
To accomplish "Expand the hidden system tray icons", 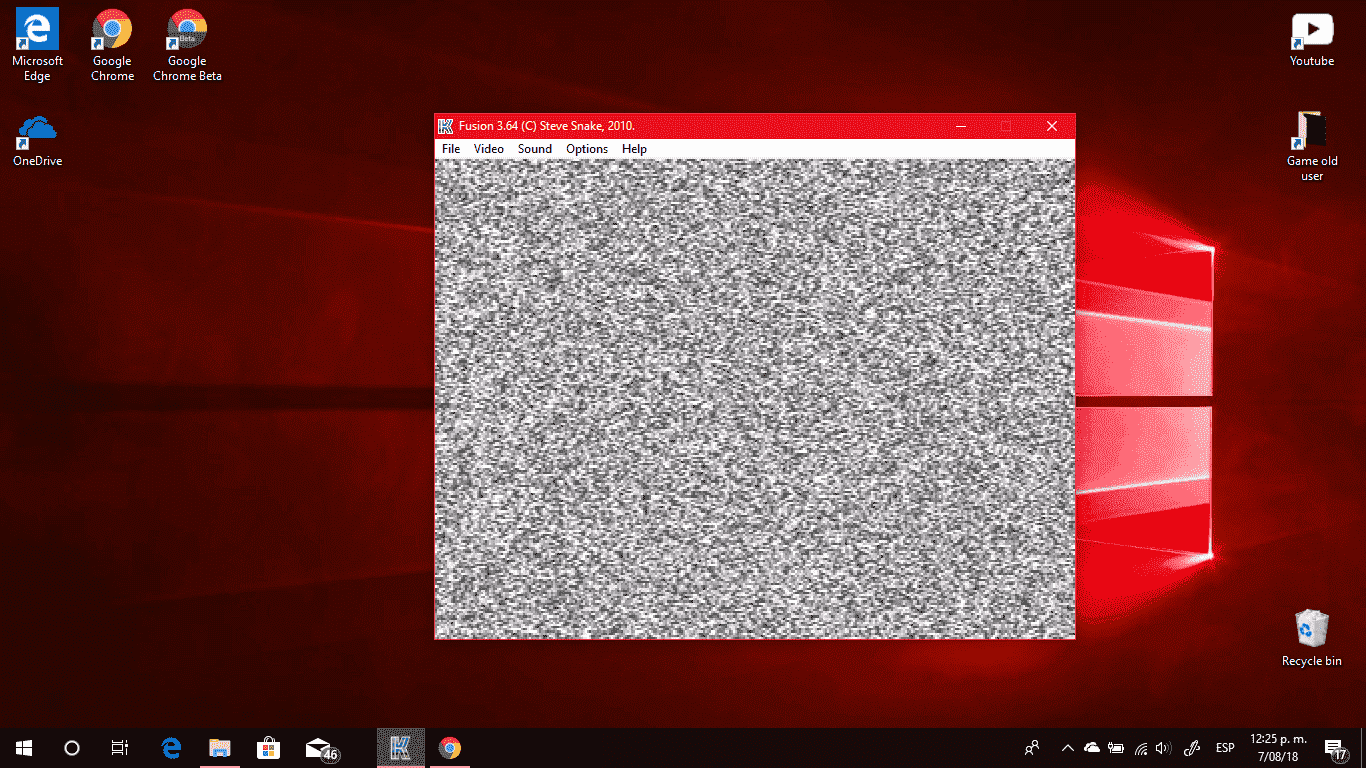I will tap(1067, 748).
